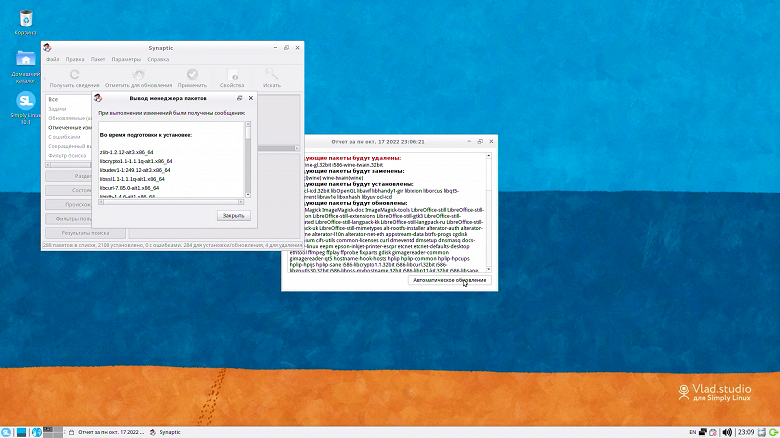Maximize the package manager output dialog
The width and height of the screenshot is (780, 438).
pyautogui.click(x=239, y=98)
